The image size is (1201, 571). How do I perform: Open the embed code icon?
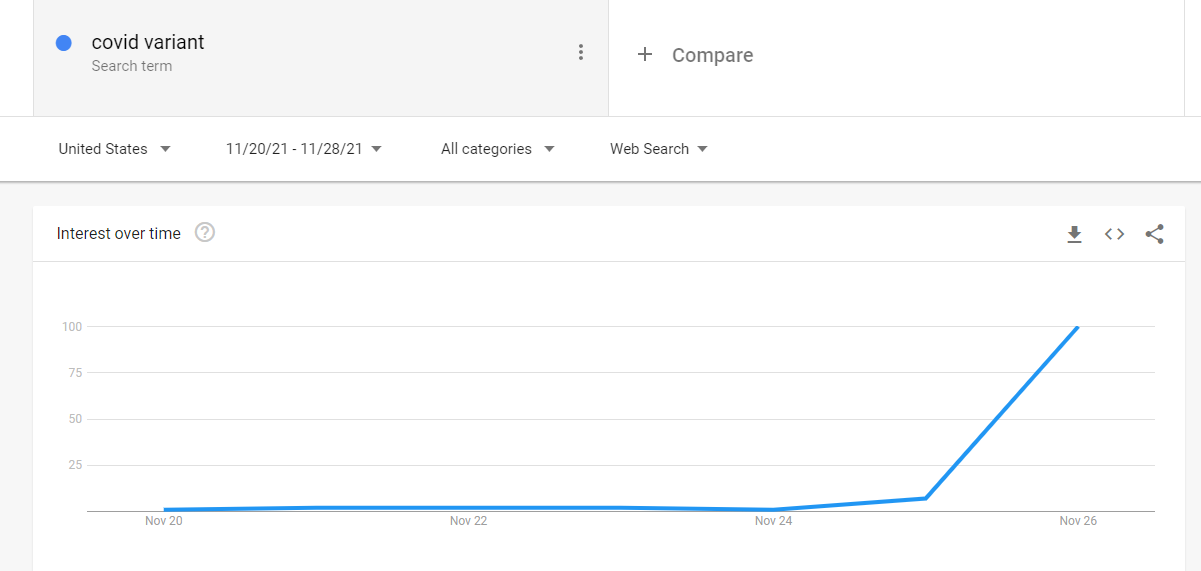pos(1114,234)
